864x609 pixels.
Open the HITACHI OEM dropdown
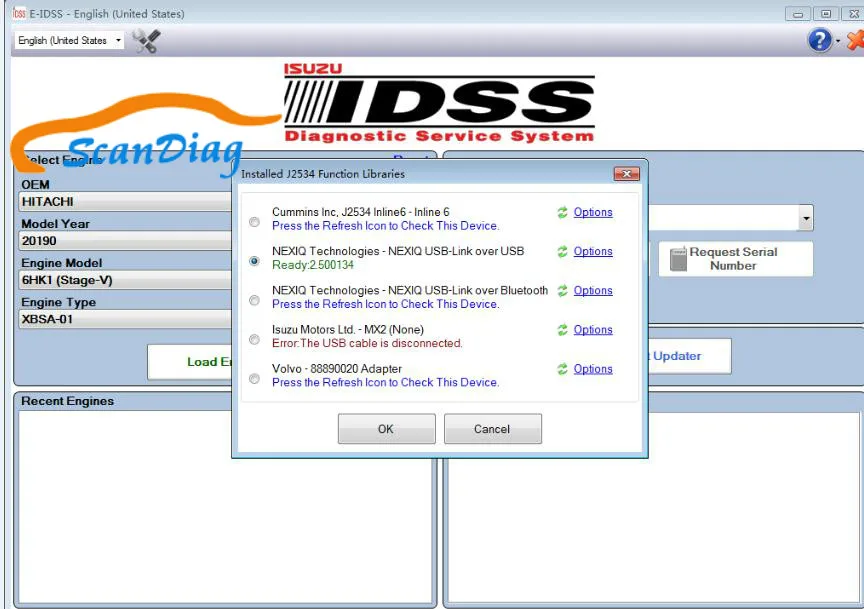click(126, 202)
